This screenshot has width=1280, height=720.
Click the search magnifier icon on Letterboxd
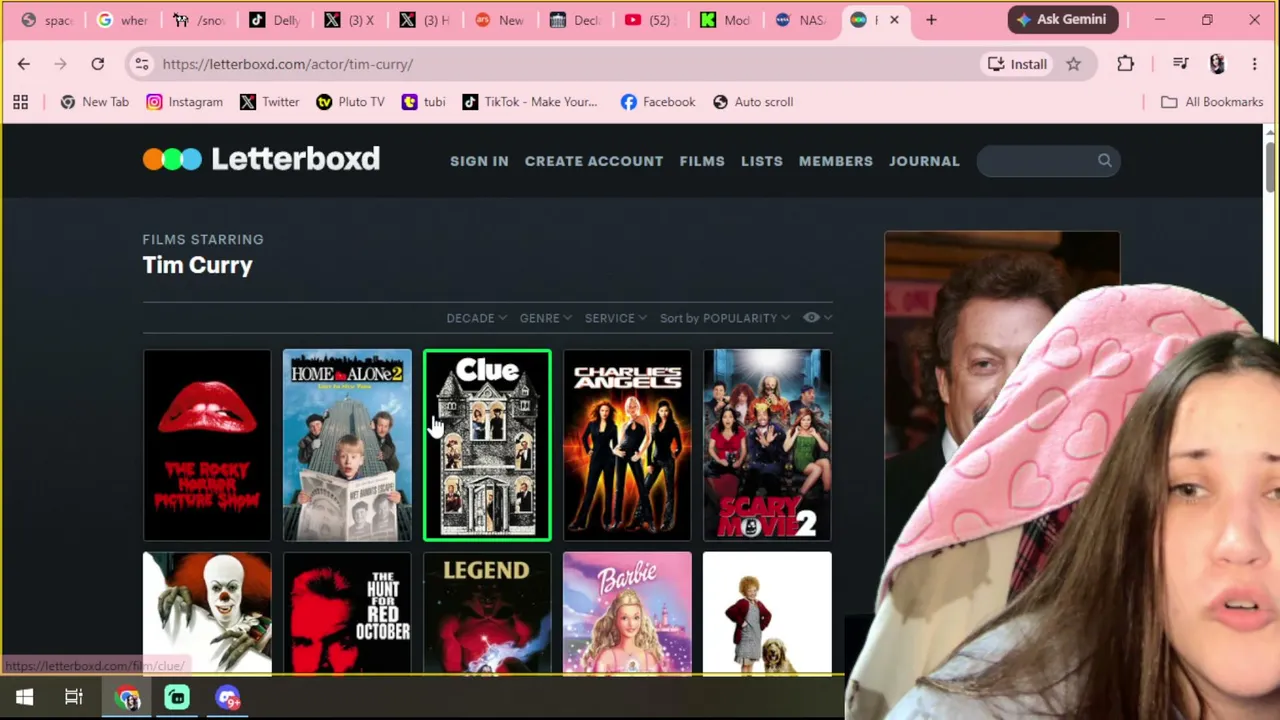1104,161
